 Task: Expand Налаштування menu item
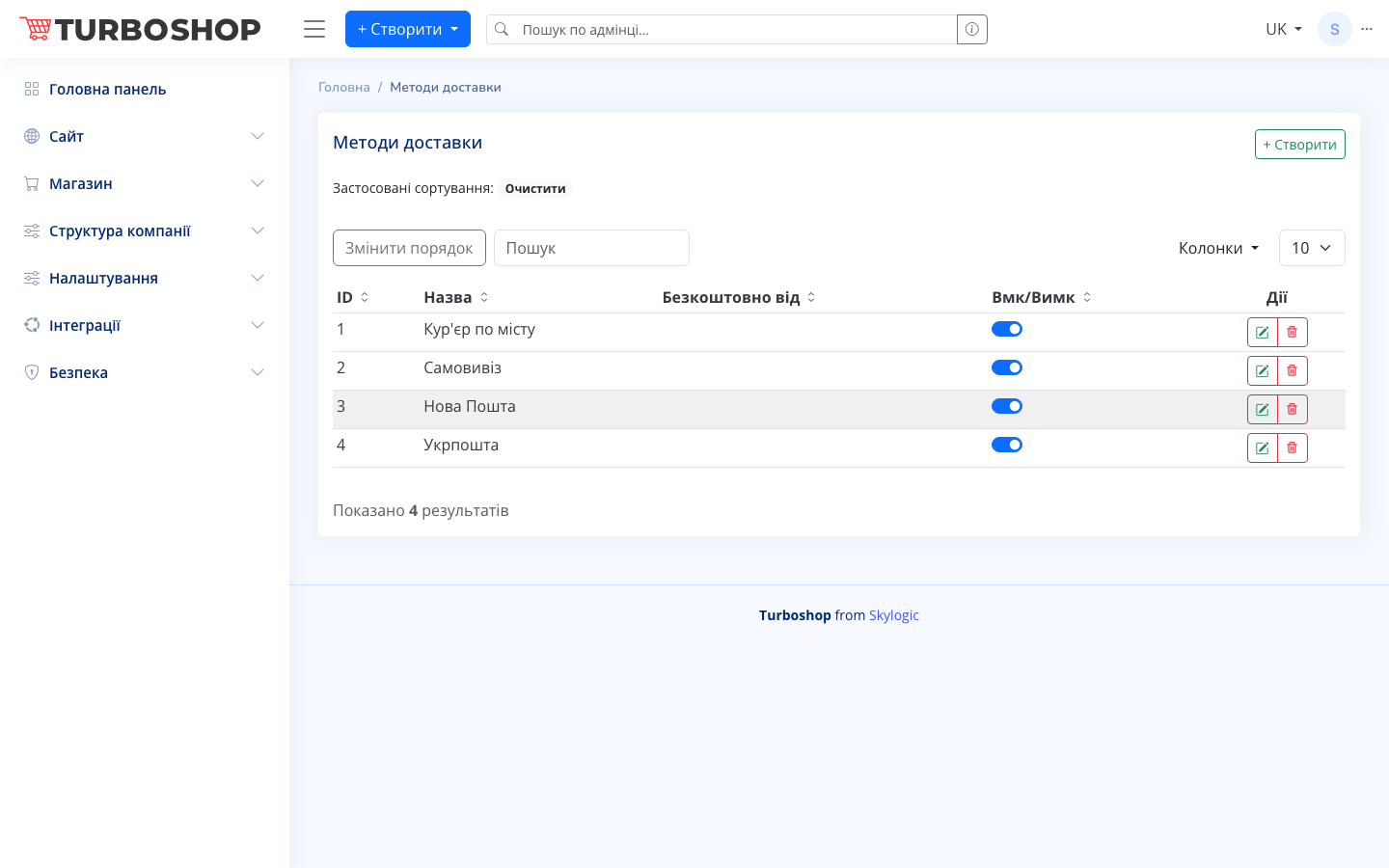[145, 278]
